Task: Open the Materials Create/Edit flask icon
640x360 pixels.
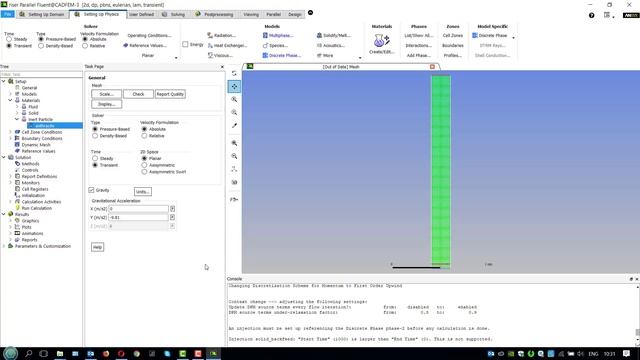Action: click(x=381, y=40)
